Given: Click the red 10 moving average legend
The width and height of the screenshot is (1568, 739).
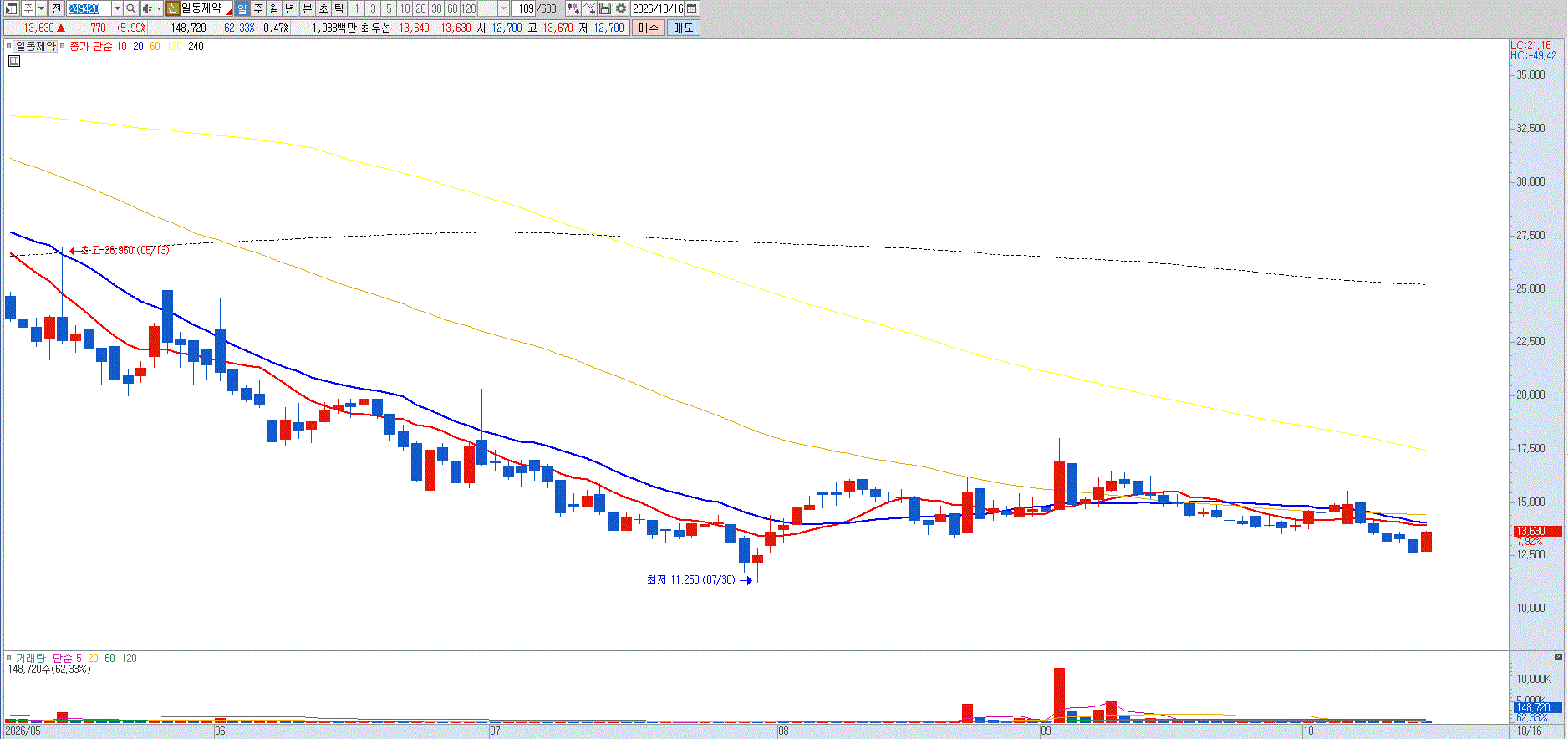Looking at the screenshot, I should coord(122,47).
